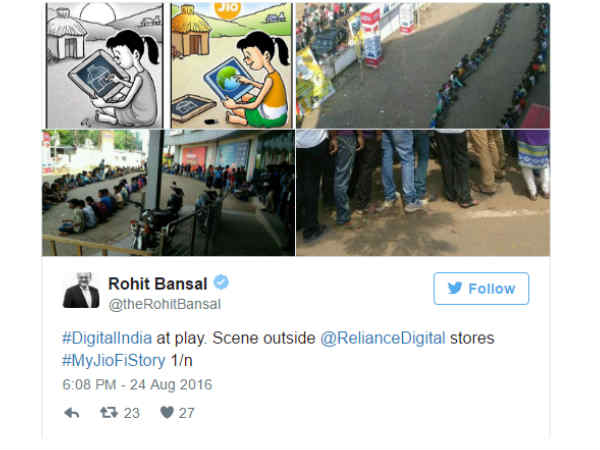Click the Twitter bird icon in Follow button
The width and height of the screenshot is (600, 450).
point(455,288)
